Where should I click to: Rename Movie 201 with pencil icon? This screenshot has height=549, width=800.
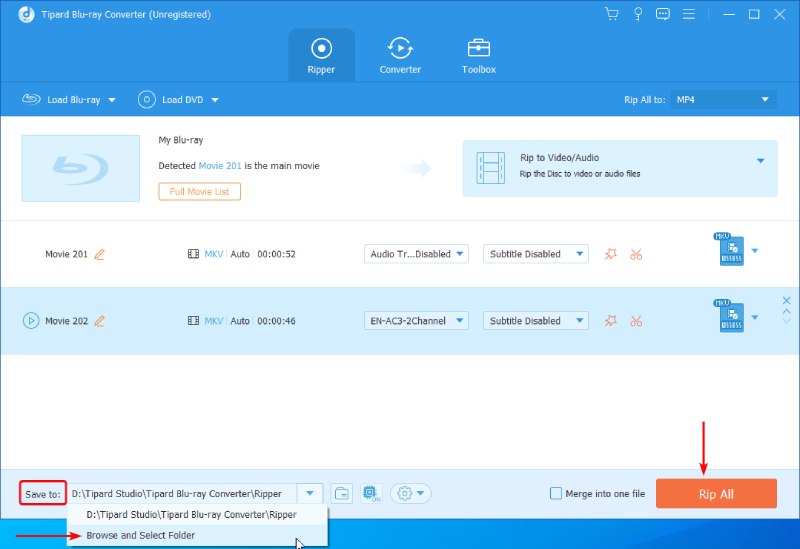[x=99, y=254]
